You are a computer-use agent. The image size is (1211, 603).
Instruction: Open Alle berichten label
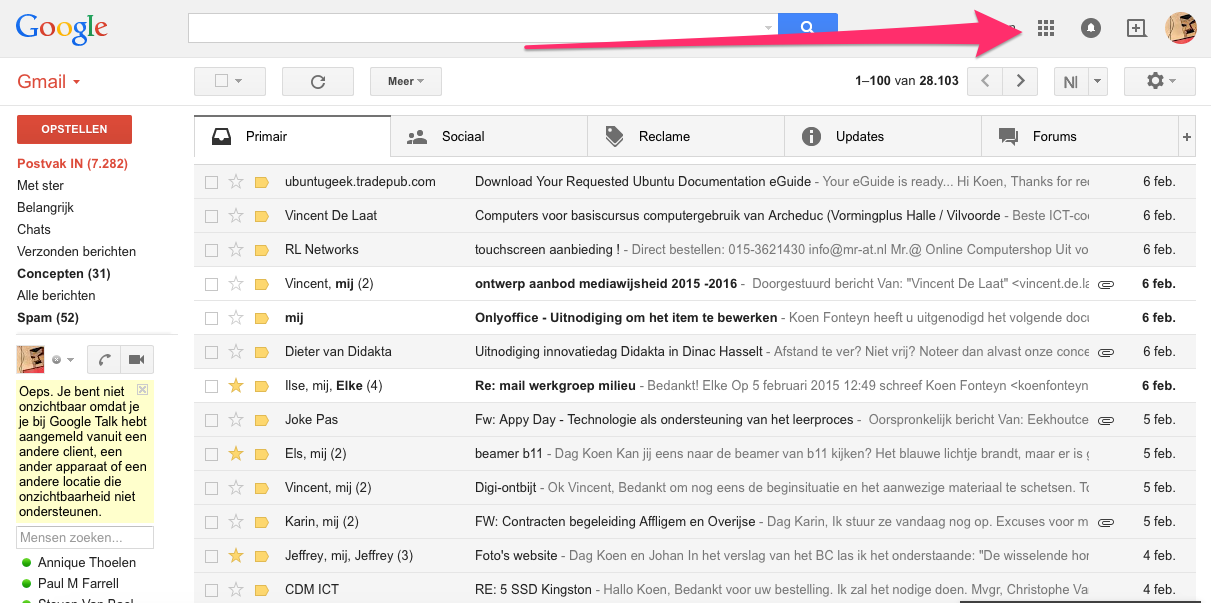[x=56, y=295]
